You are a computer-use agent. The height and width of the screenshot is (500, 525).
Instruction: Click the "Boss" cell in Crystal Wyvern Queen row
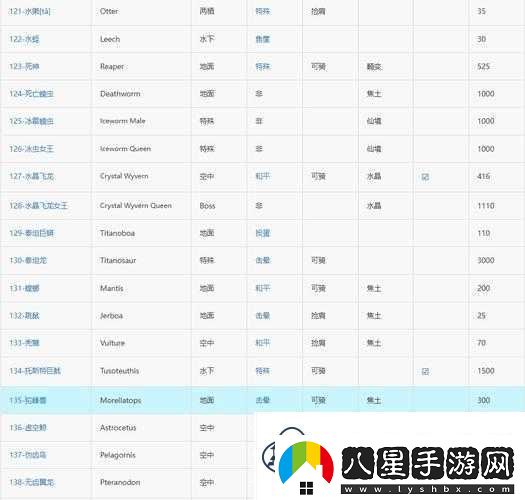coord(207,205)
